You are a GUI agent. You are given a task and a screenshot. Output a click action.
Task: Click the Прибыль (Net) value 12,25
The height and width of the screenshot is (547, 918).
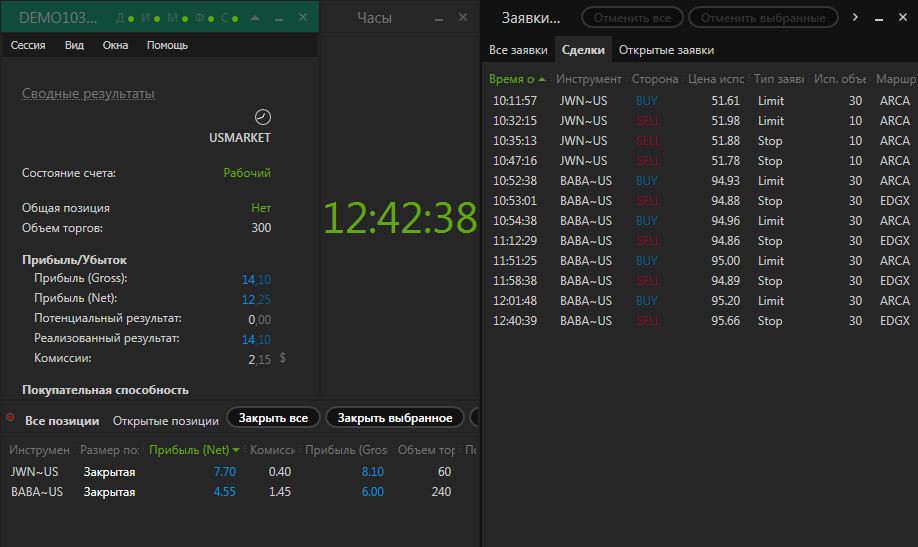tap(256, 299)
